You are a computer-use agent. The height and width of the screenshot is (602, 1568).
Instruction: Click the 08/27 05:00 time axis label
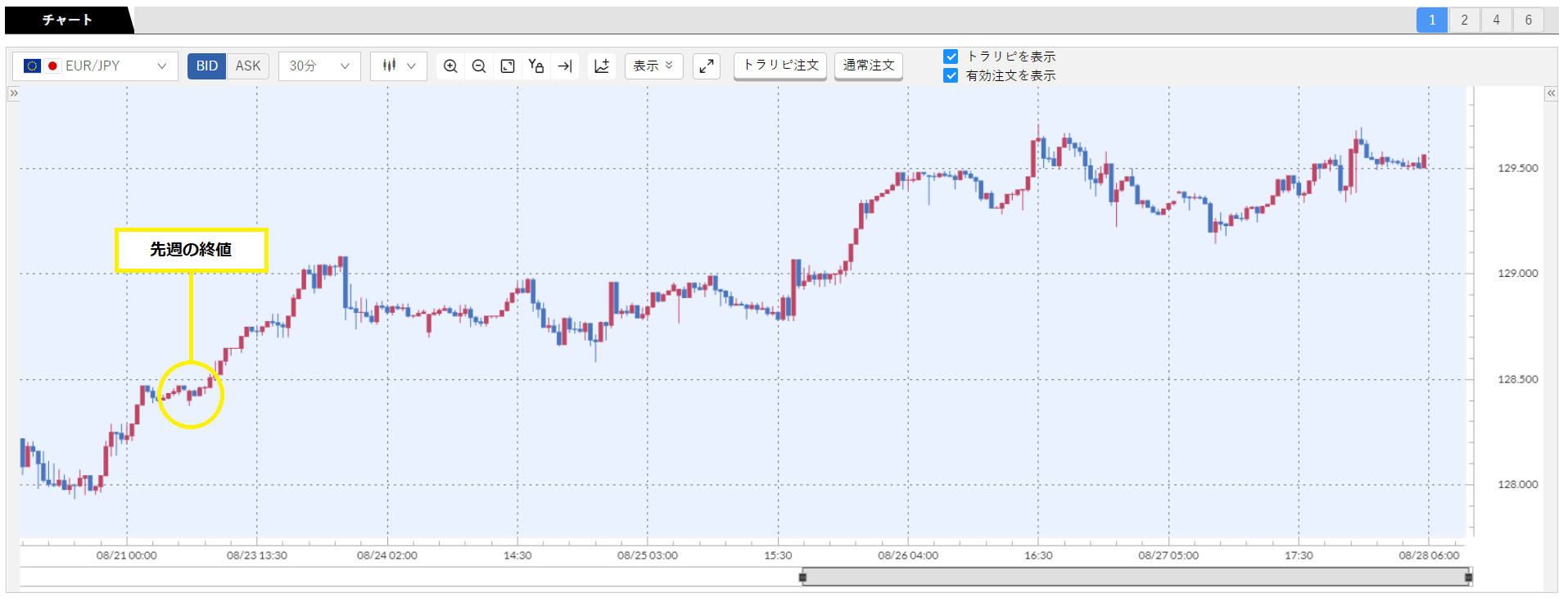tap(1168, 555)
